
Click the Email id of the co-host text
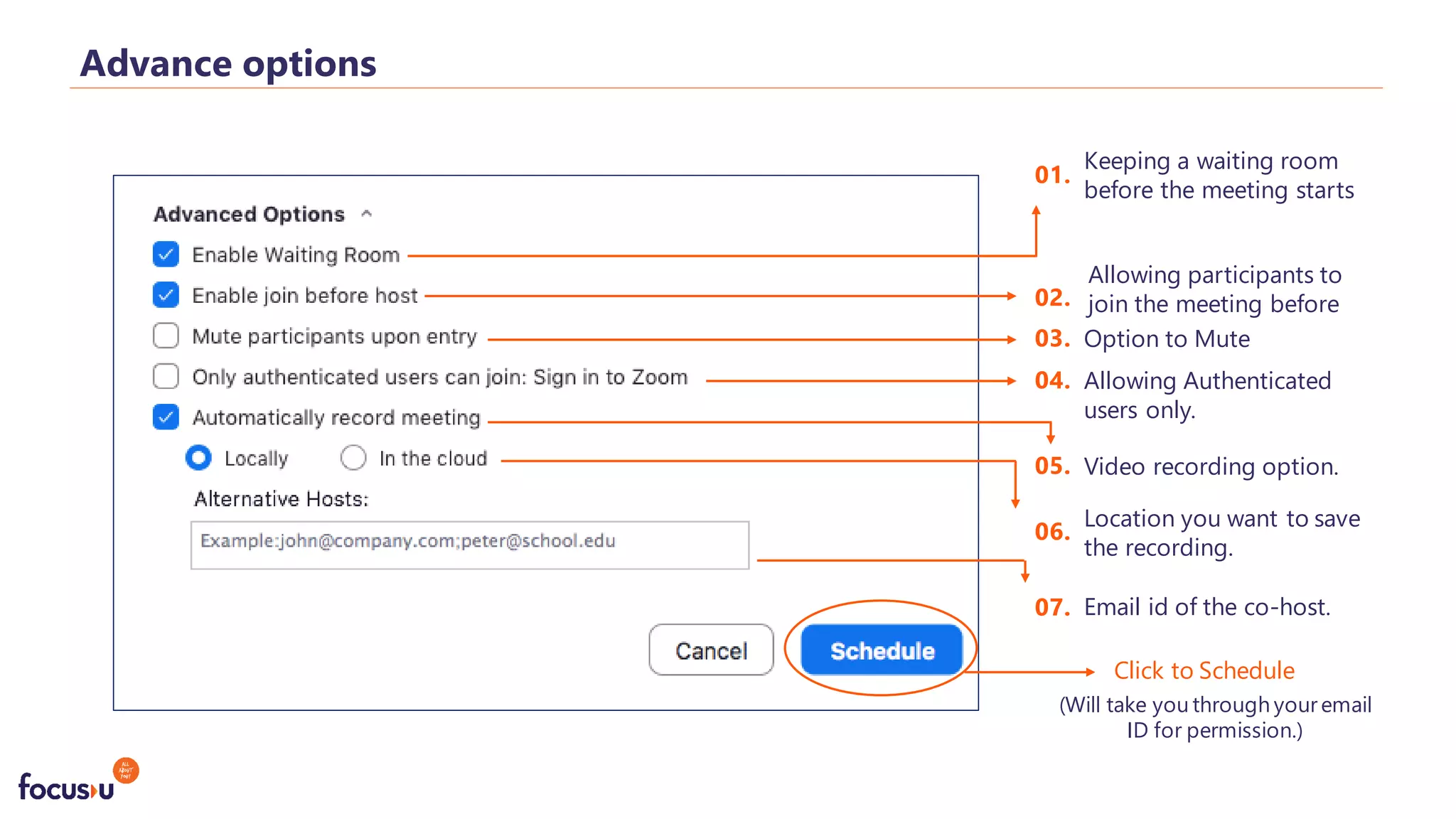pyautogui.click(x=1206, y=607)
